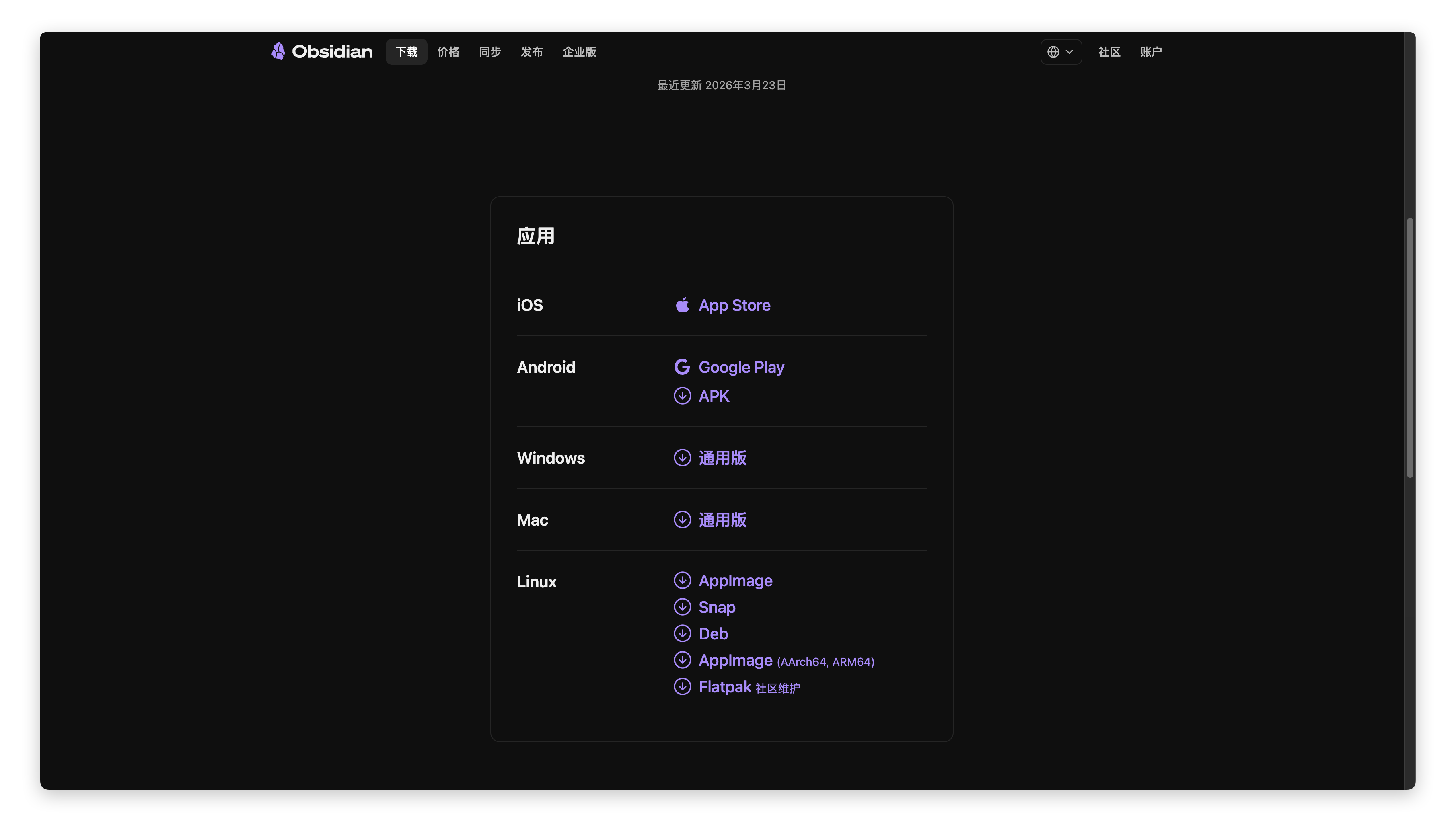
Task: Open the Google Play link
Action: (740, 367)
